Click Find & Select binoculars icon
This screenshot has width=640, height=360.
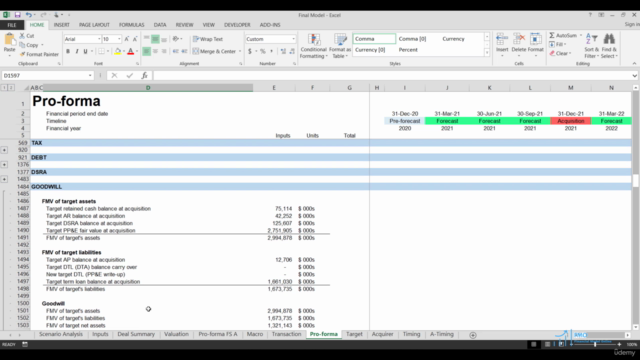[609, 40]
